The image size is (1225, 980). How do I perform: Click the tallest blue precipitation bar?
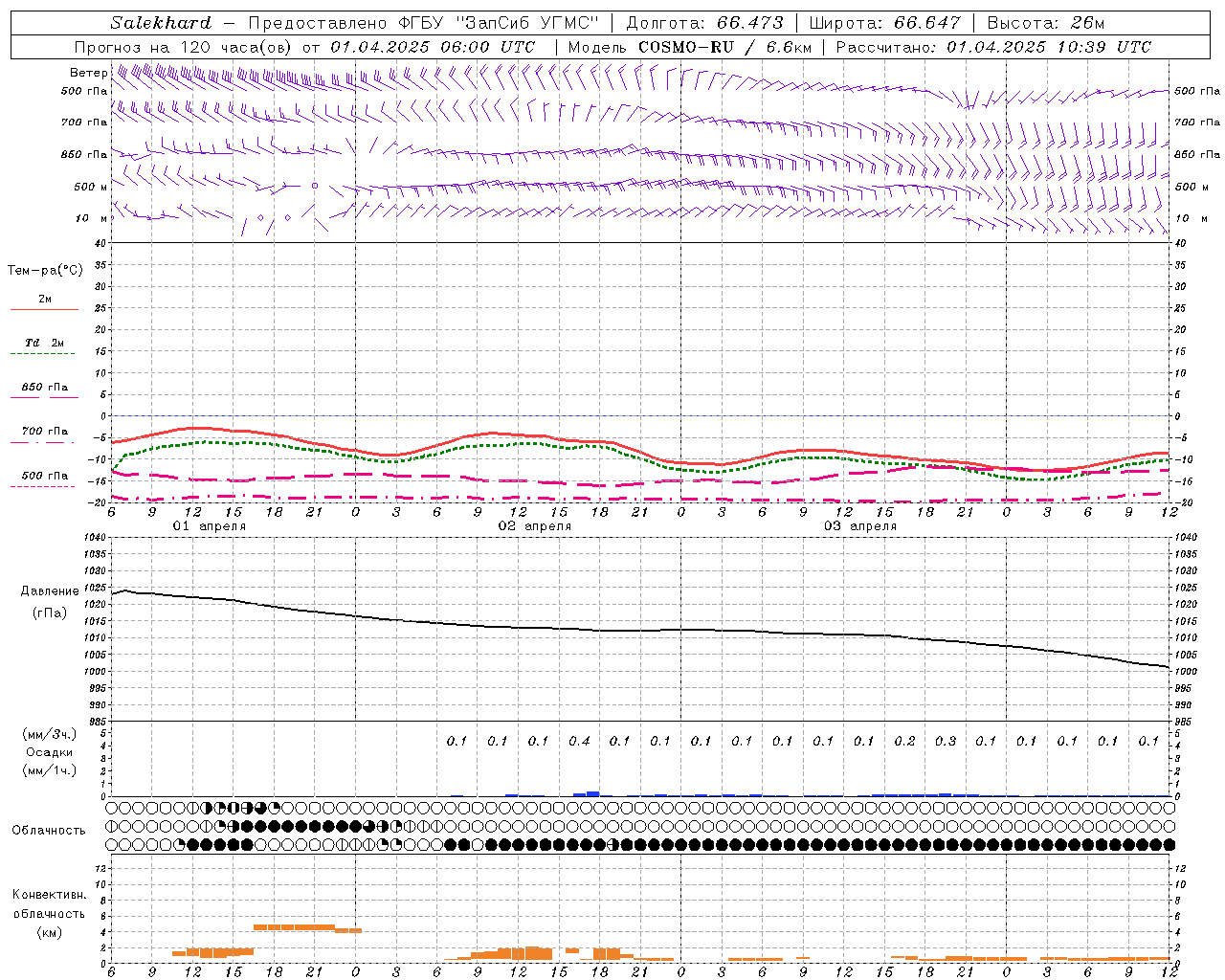coord(592,793)
